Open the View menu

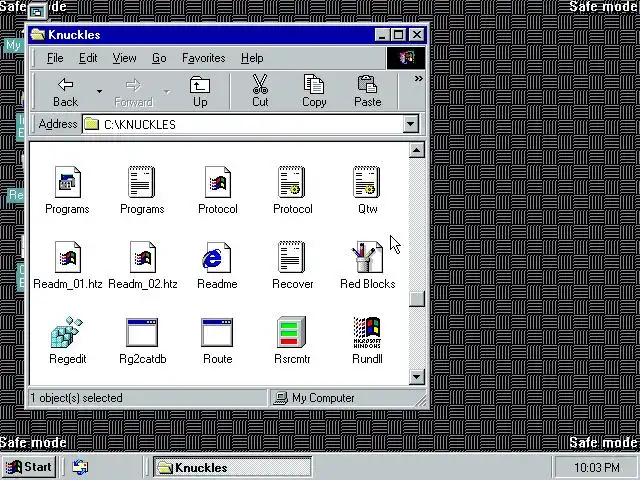click(124, 58)
